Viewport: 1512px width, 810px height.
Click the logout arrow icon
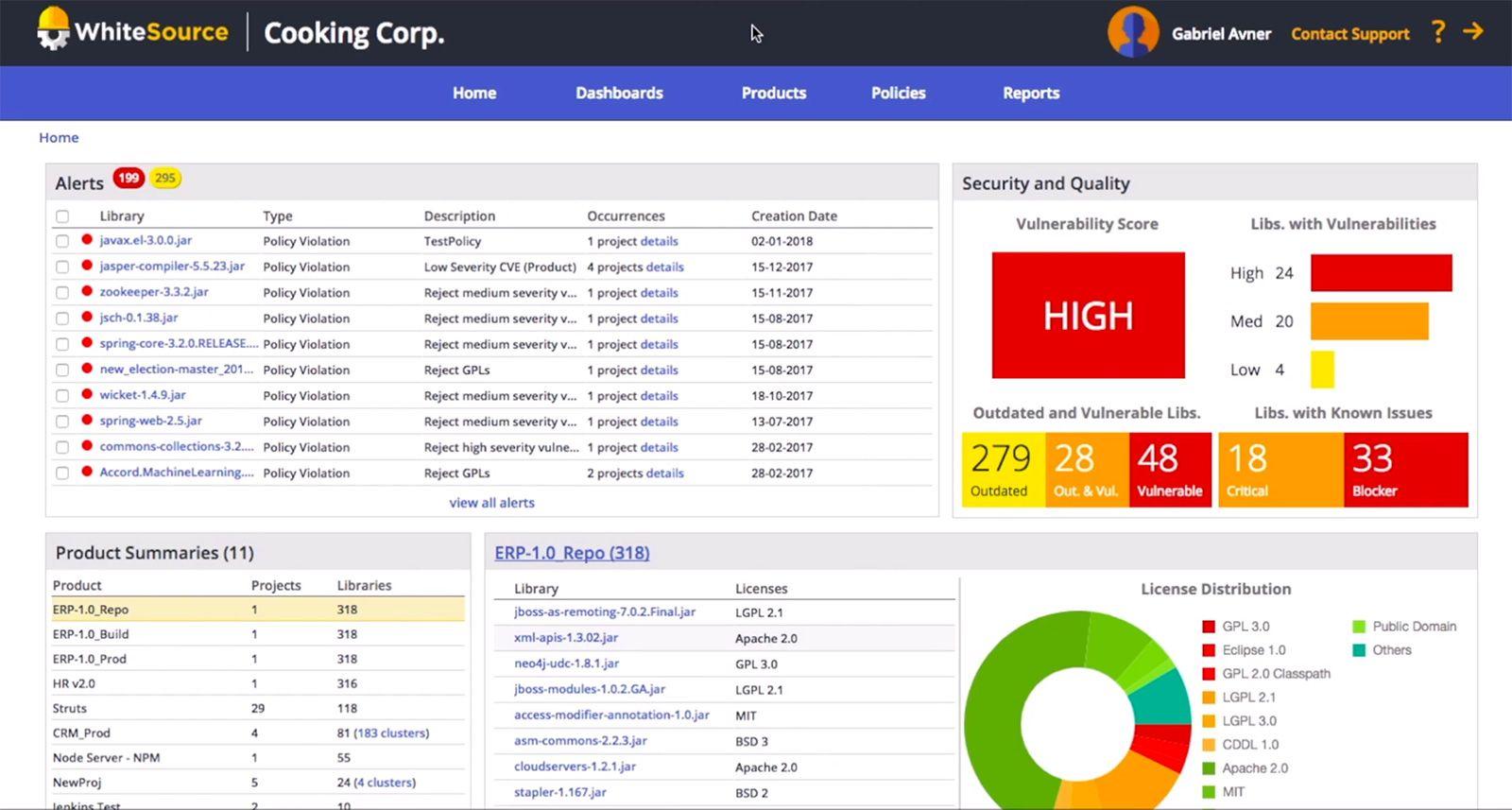[1472, 31]
